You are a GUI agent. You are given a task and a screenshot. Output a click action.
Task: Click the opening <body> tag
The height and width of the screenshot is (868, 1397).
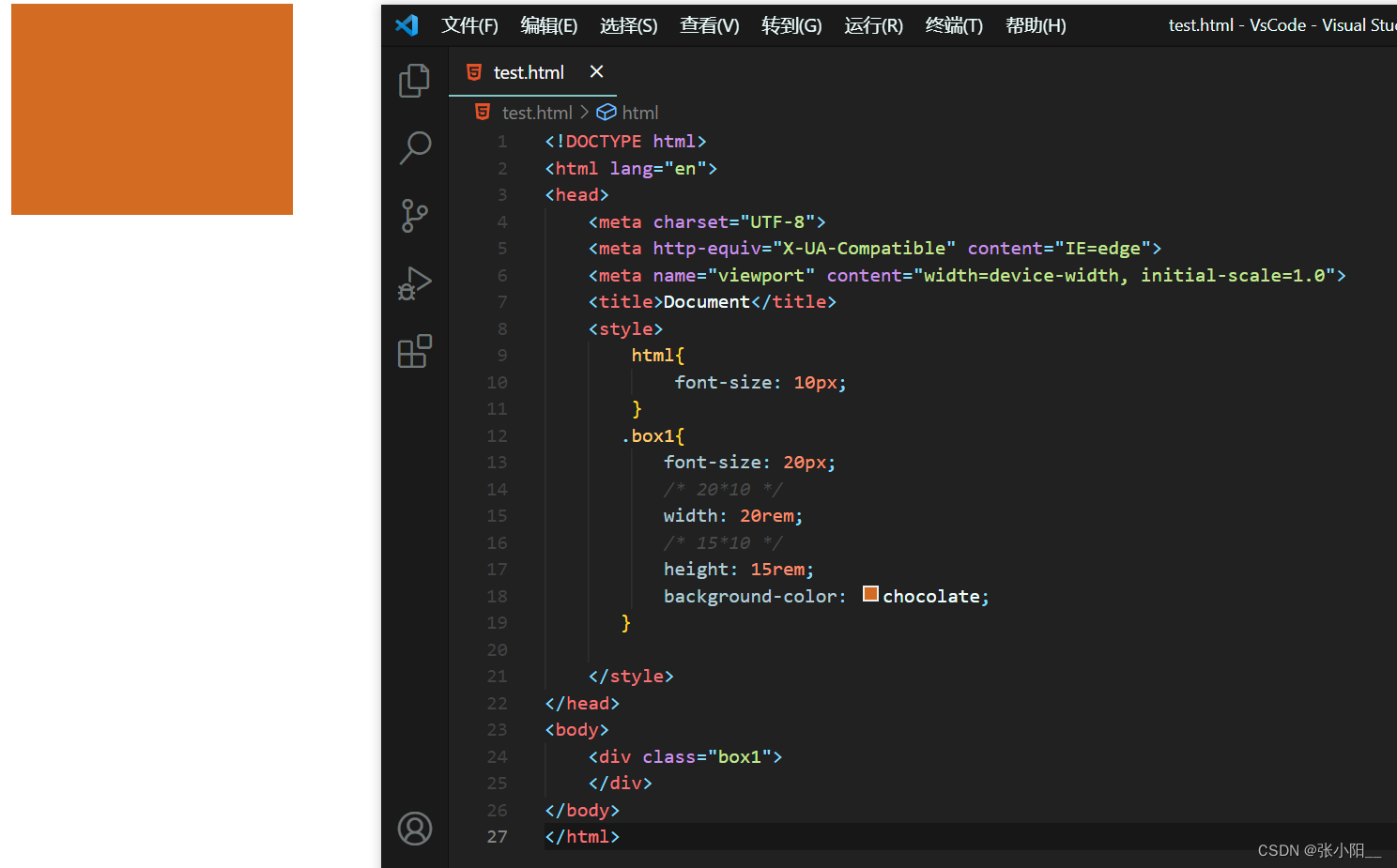point(576,729)
